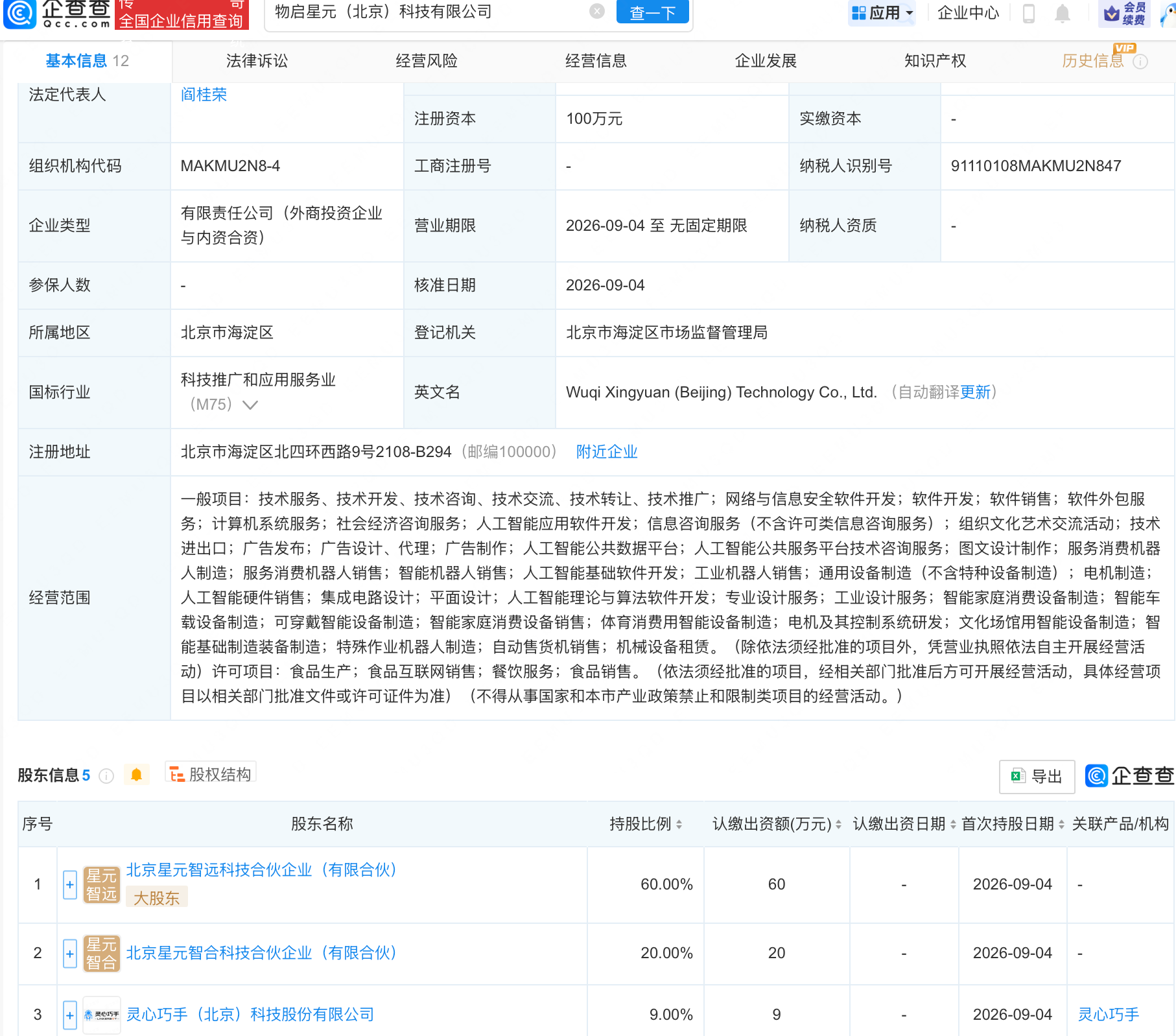Switch to the 历史信息 tab
The width and height of the screenshot is (1176, 1036).
pos(1092,61)
